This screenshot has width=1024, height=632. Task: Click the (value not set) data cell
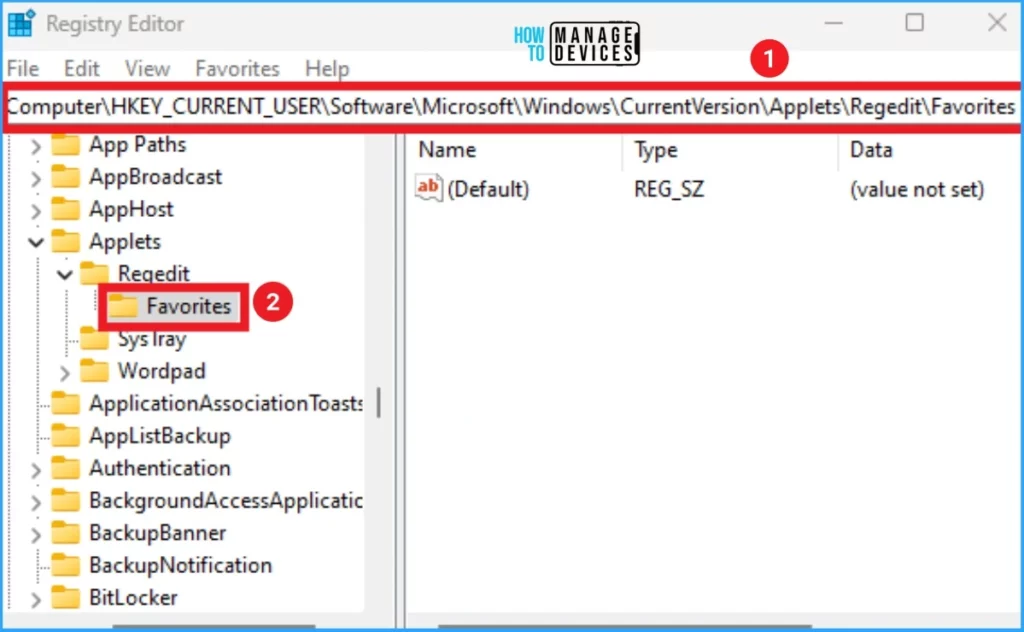[x=916, y=189]
